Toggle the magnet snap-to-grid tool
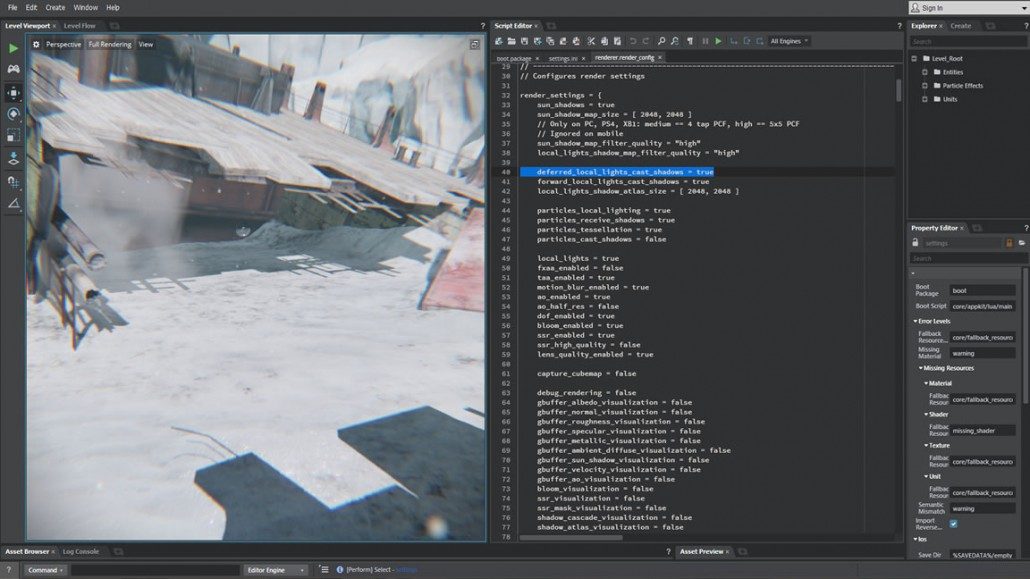 point(13,181)
